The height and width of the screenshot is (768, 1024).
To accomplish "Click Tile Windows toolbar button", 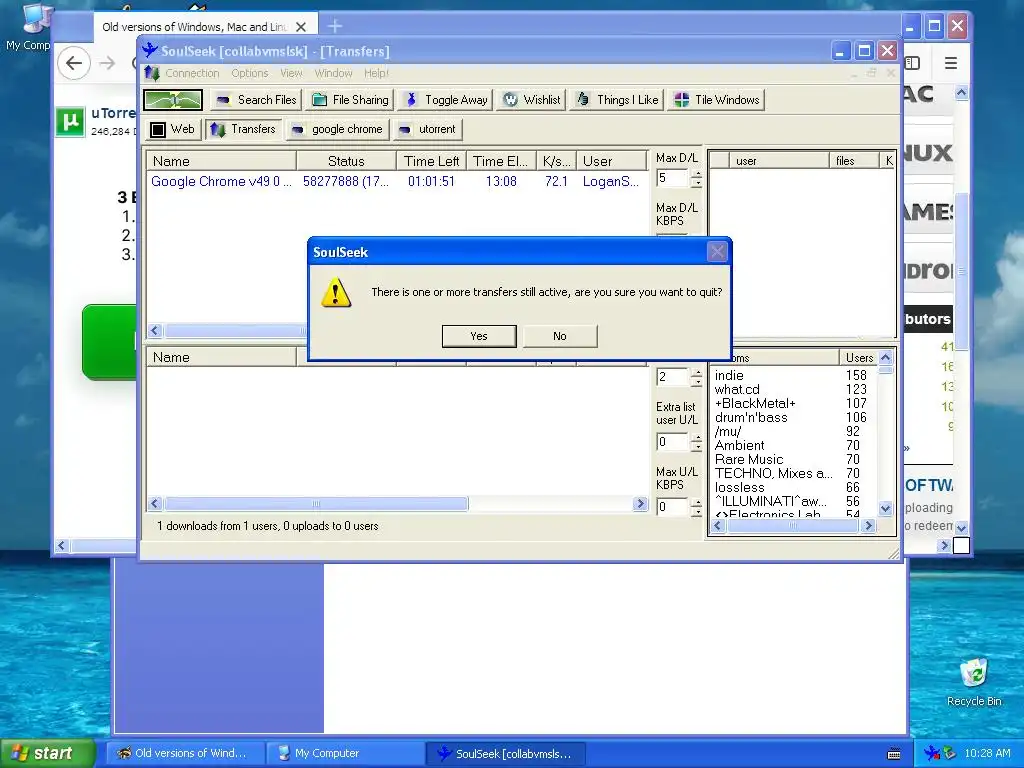I will pos(716,100).
